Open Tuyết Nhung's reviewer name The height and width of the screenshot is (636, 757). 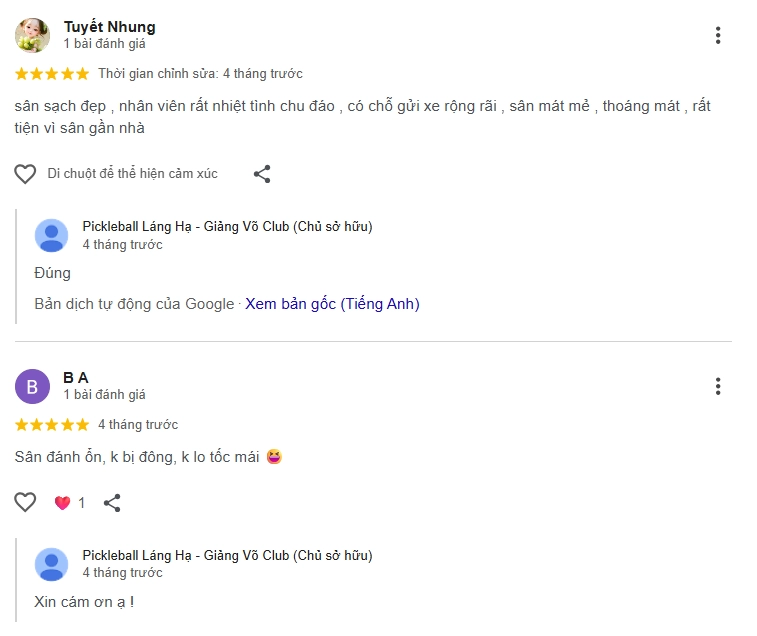tap(109, 27)
